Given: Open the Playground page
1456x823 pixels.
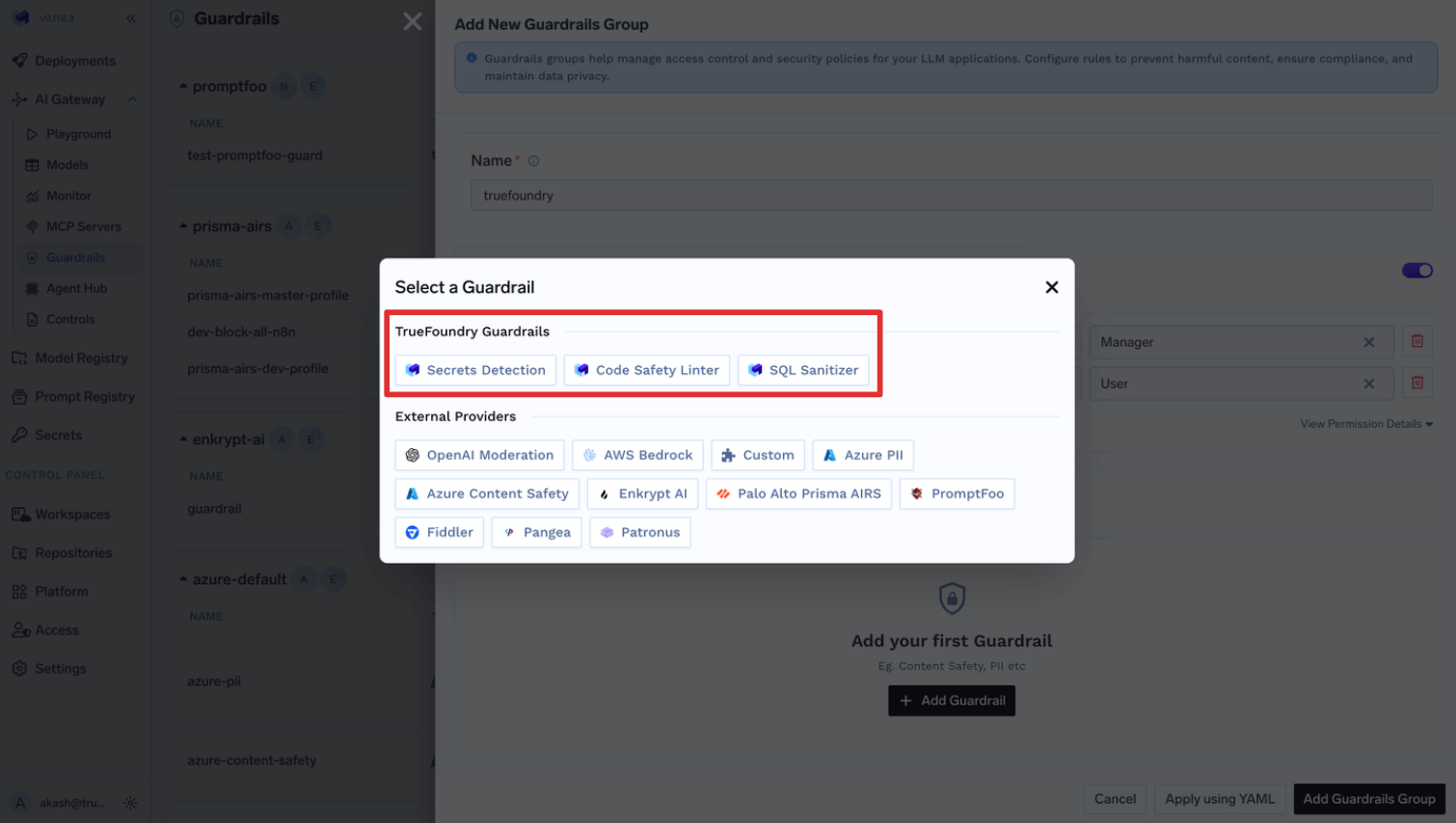Looking at the screenshot, I should click(78, 134).
